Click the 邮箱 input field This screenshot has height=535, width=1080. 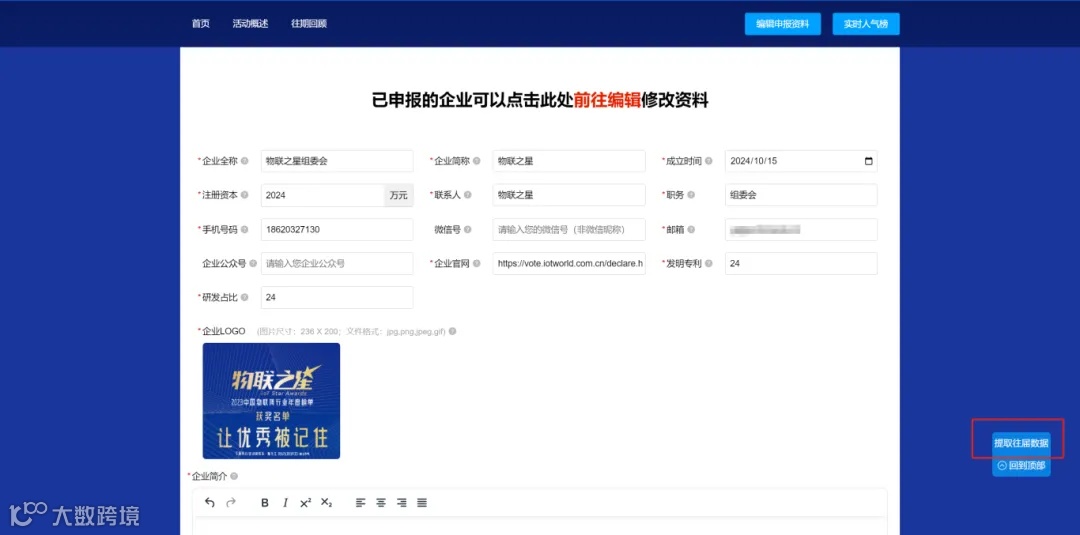coord(801,229)
